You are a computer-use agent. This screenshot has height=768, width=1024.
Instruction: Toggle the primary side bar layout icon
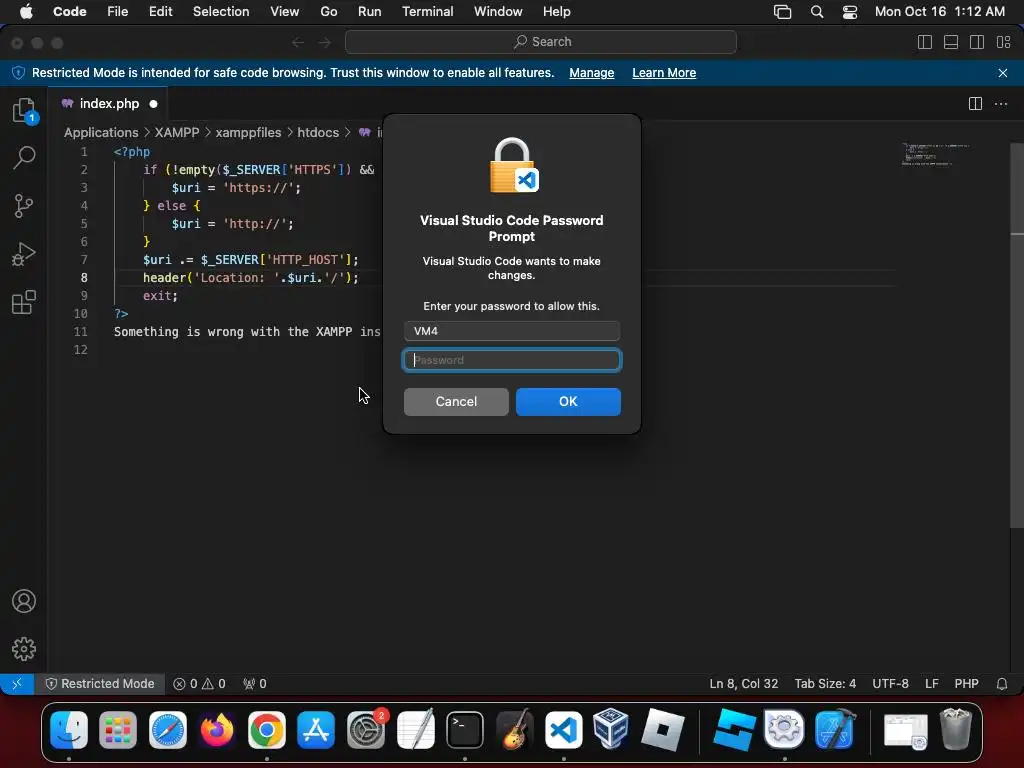925,42
